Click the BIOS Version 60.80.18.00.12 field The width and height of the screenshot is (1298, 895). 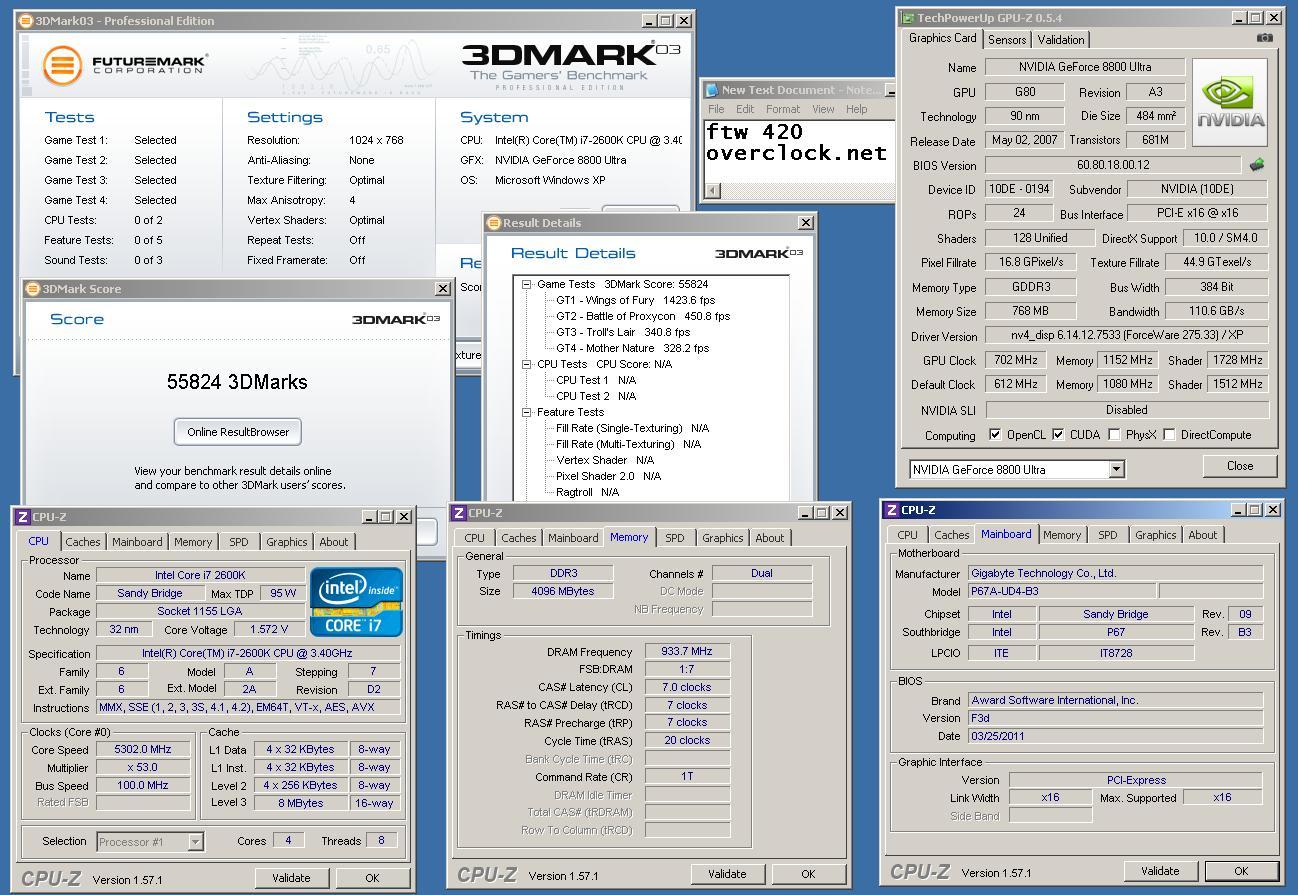(1113, 165)
